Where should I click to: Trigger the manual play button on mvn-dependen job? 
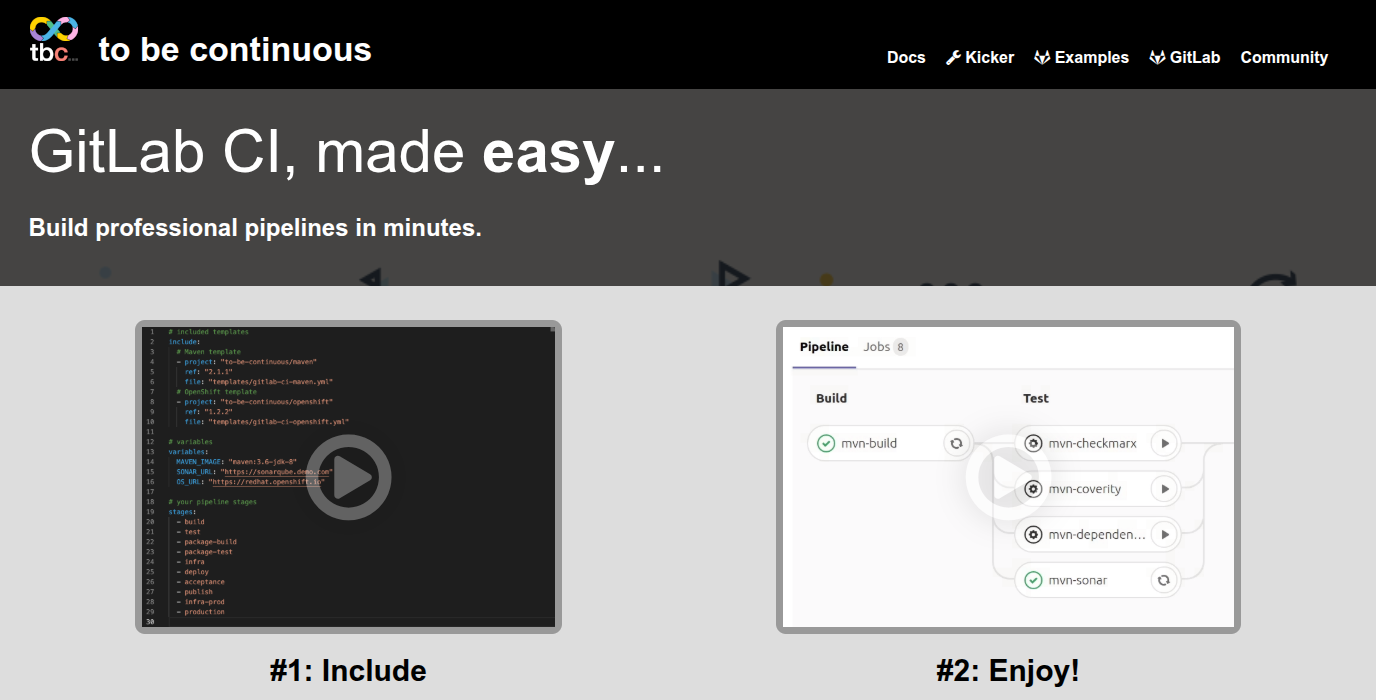pyautogui.click(x=1165, y=534)
